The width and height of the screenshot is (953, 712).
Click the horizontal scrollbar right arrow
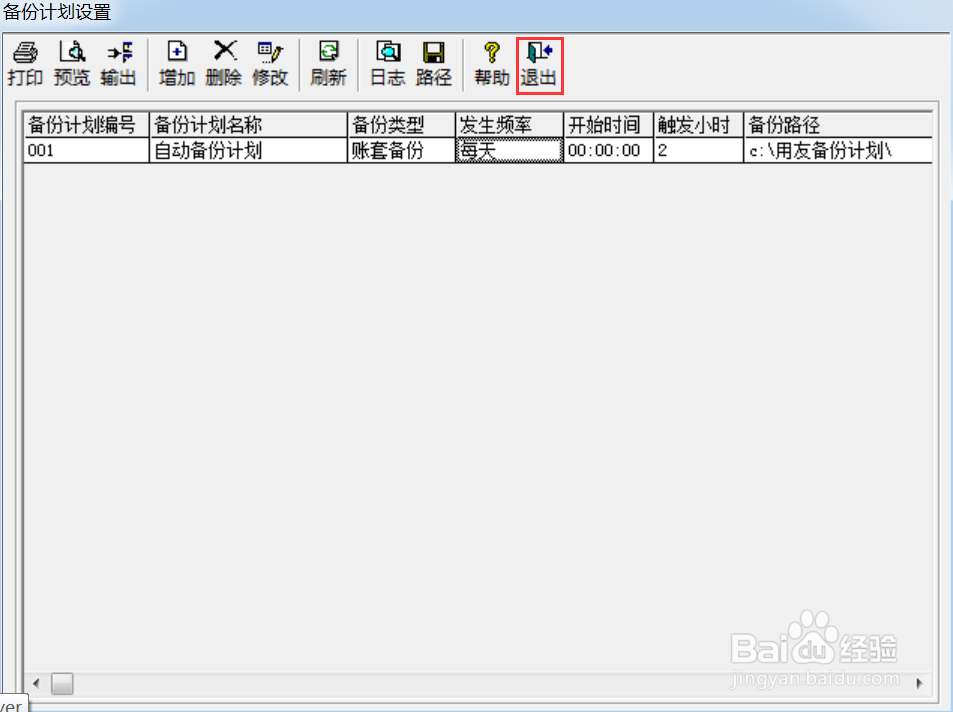pyautogui.click(x=920, y=683)
